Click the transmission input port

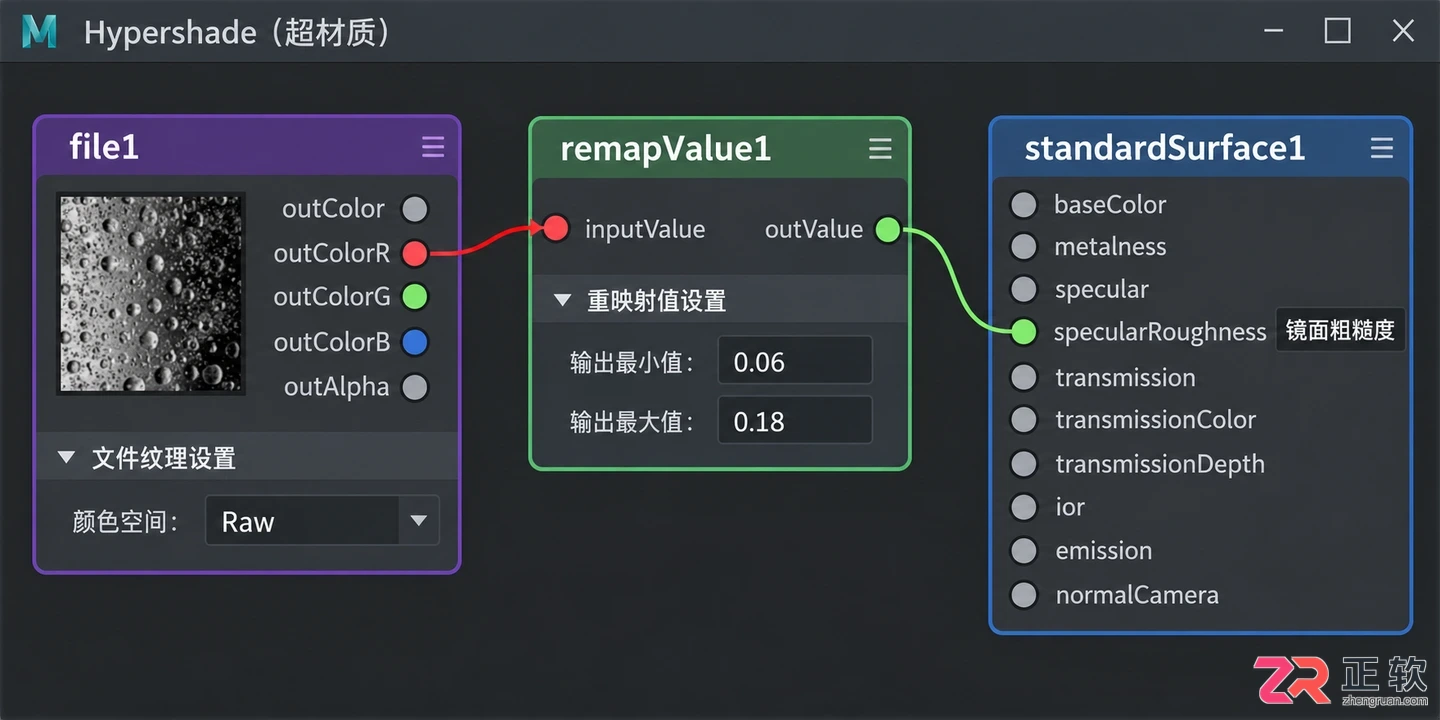1024,377
